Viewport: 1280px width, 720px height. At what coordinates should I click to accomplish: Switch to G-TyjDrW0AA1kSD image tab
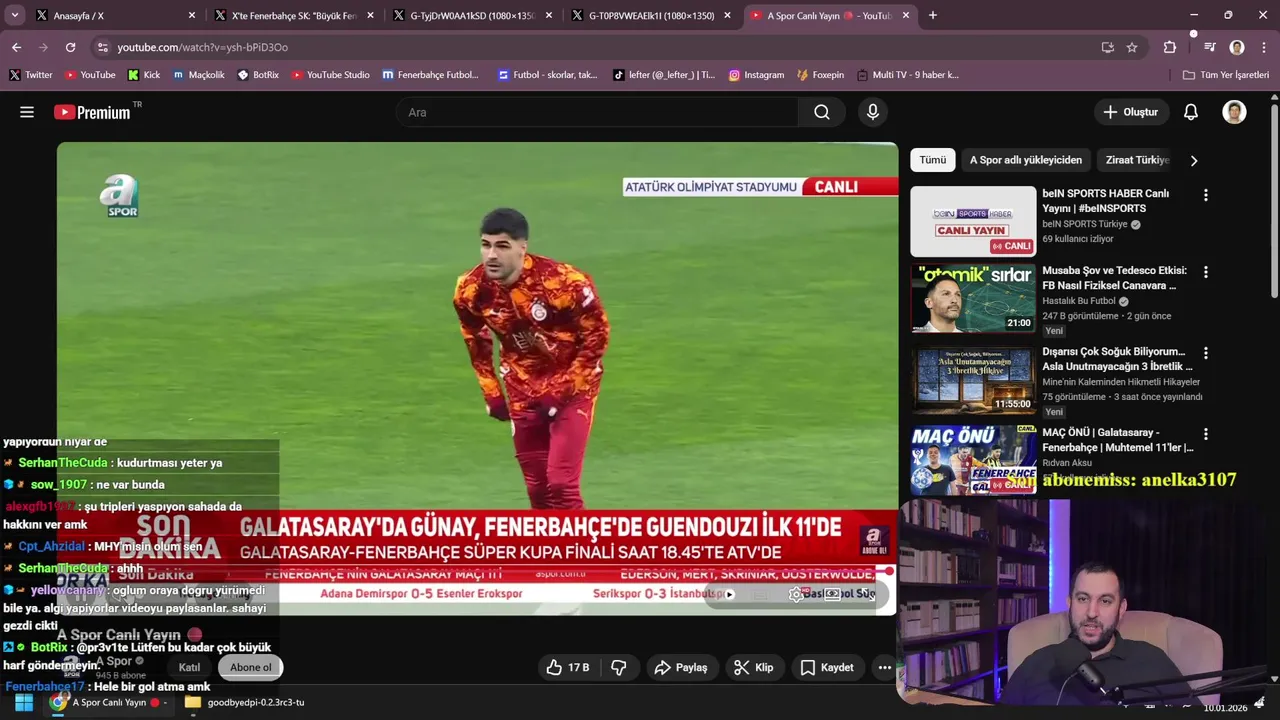470,15
